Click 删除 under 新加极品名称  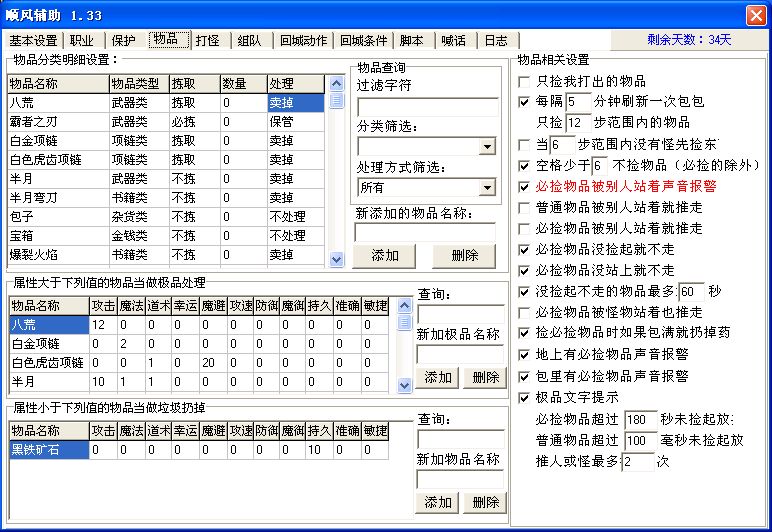(485, 377)
